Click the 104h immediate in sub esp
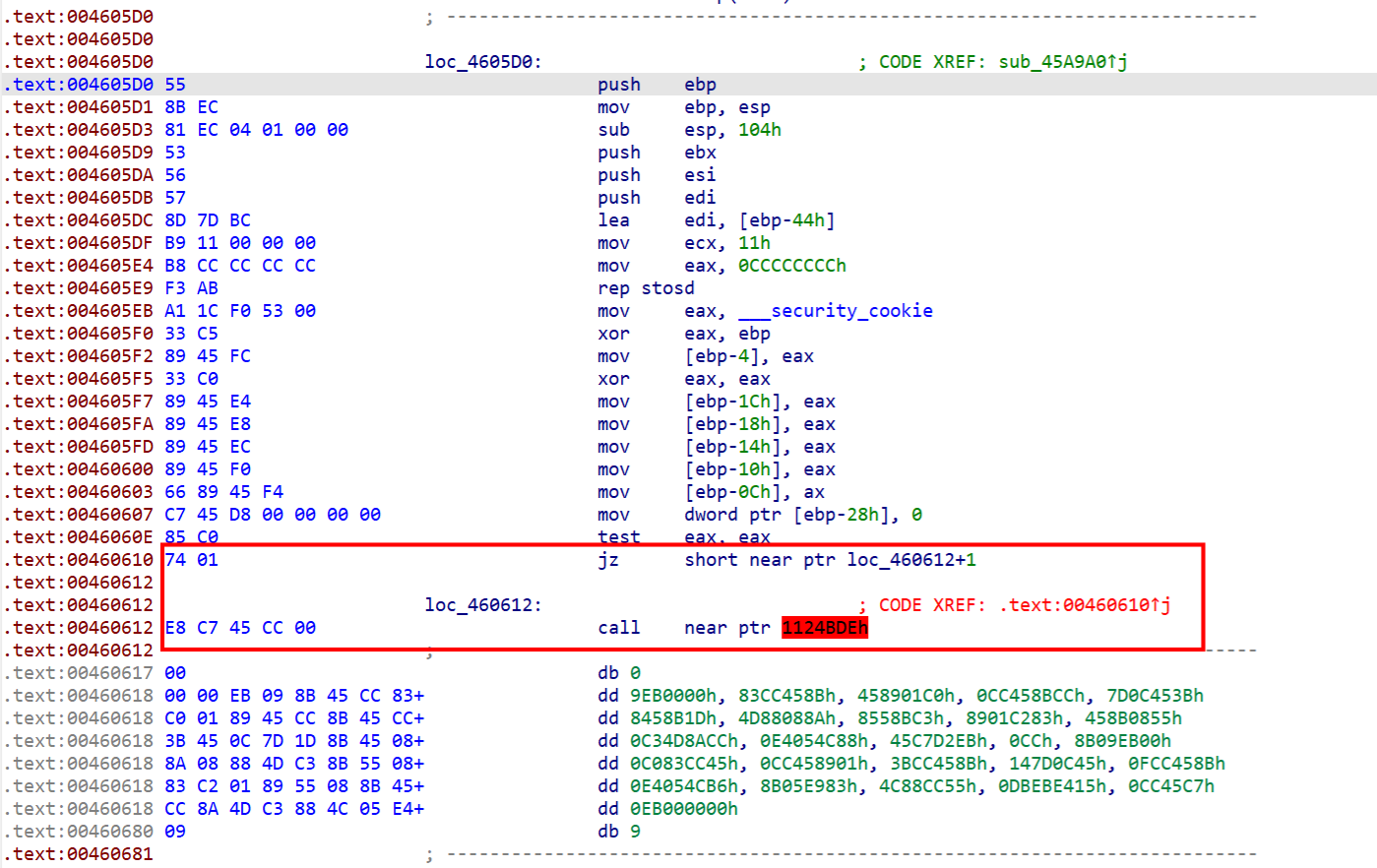This screenshot has width=1377, height=868. (760, 130)
